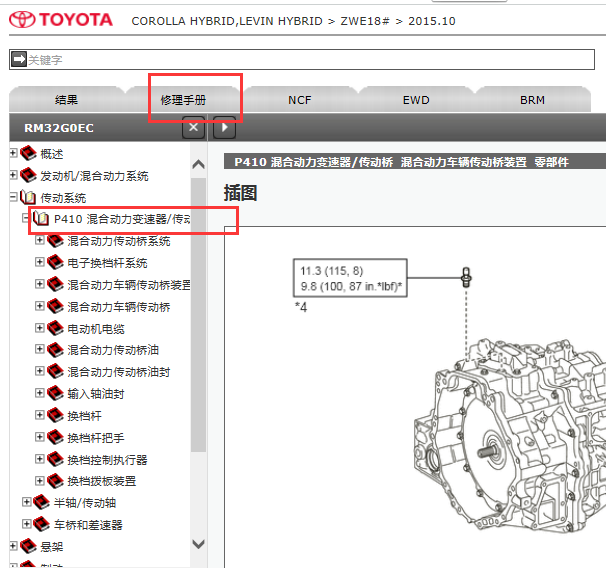Image resolution: width=606 pixels, height=568 pixels.
Task: Select the 换档杆 tree item
Action: click(84, 416)
